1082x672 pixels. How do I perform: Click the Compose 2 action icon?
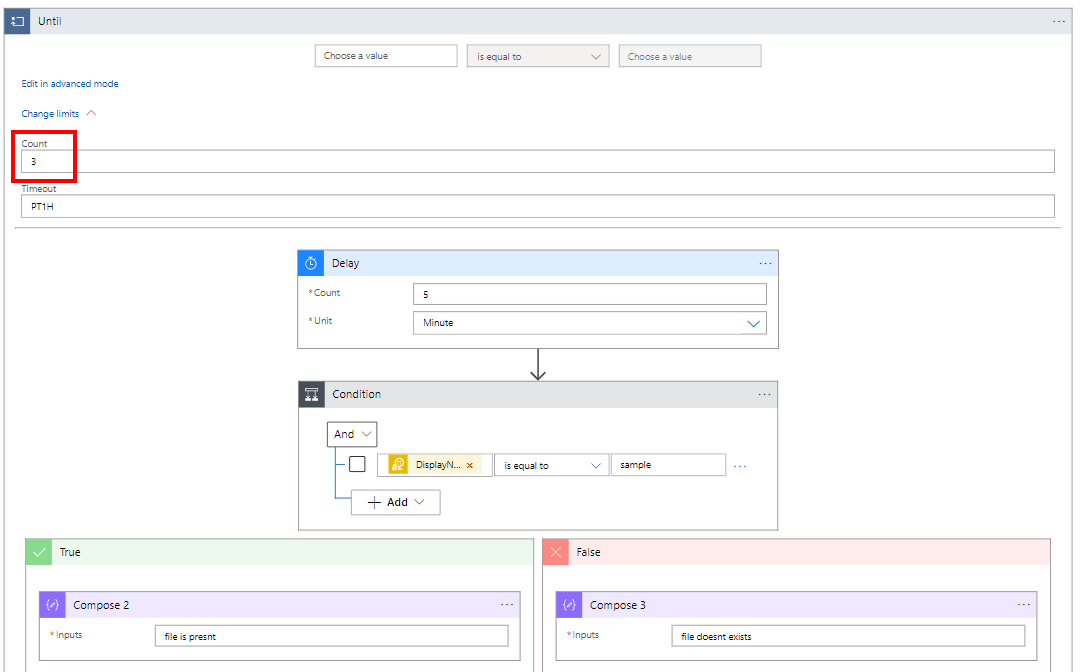click(52, 604)
